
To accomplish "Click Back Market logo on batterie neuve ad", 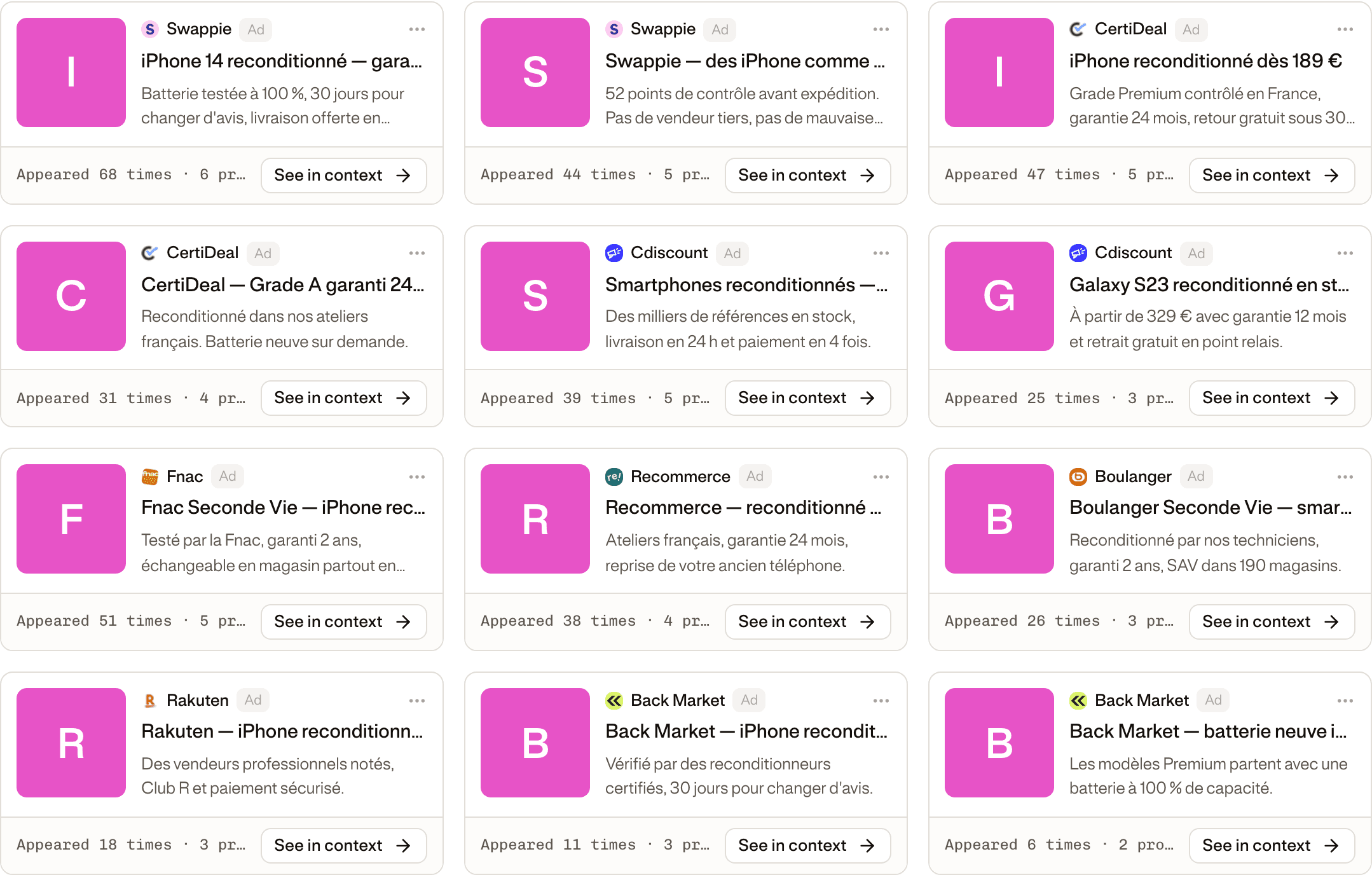I will point(1078,700).
